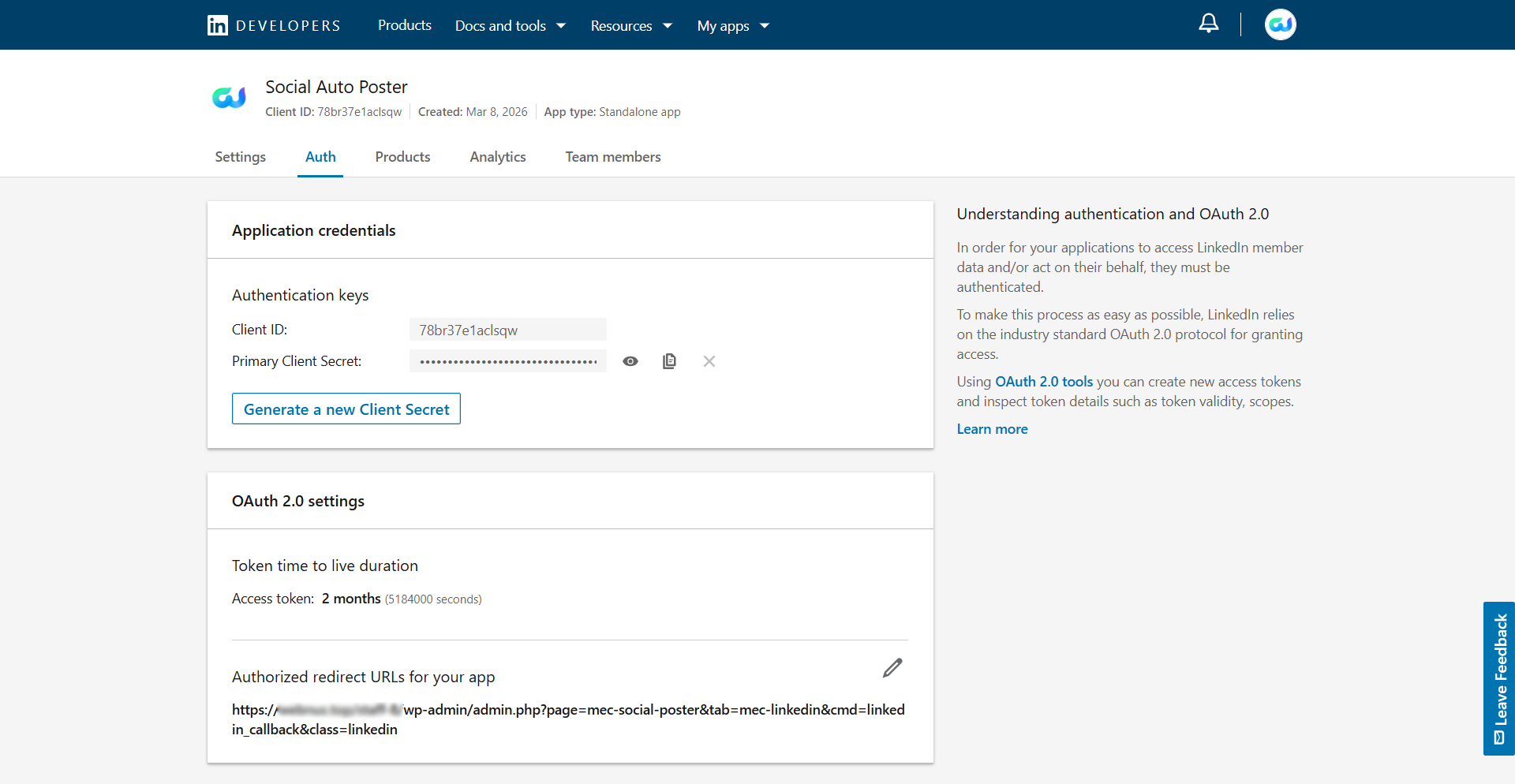Open the notifications bell
This screenshot has width=1515, height=784.
pyautogui.click(x=1208, y=24)
